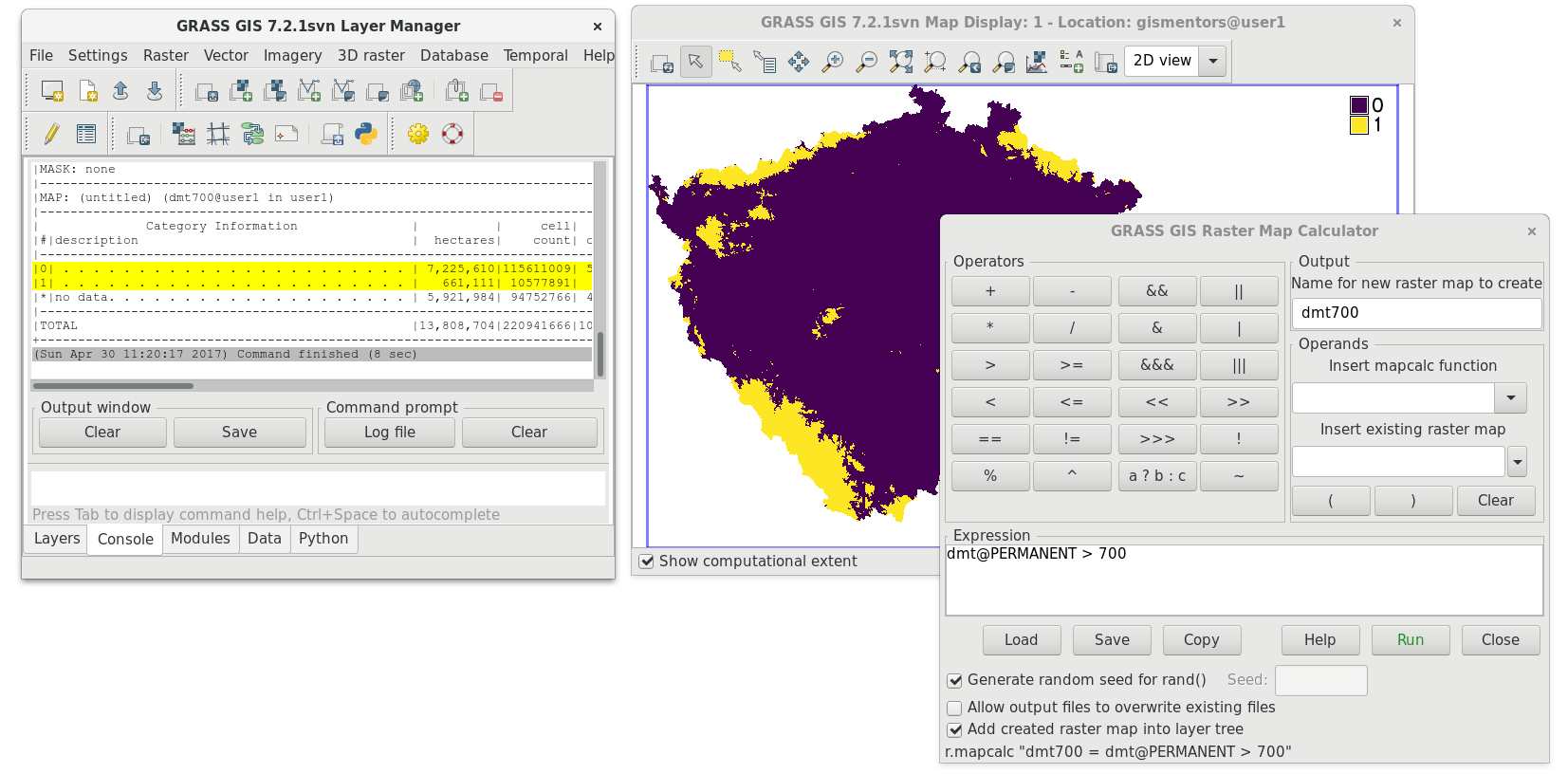This screenshot has width=1568, height=774.
Task: Focus the new raster map name field
Action: pos(1416,313)
